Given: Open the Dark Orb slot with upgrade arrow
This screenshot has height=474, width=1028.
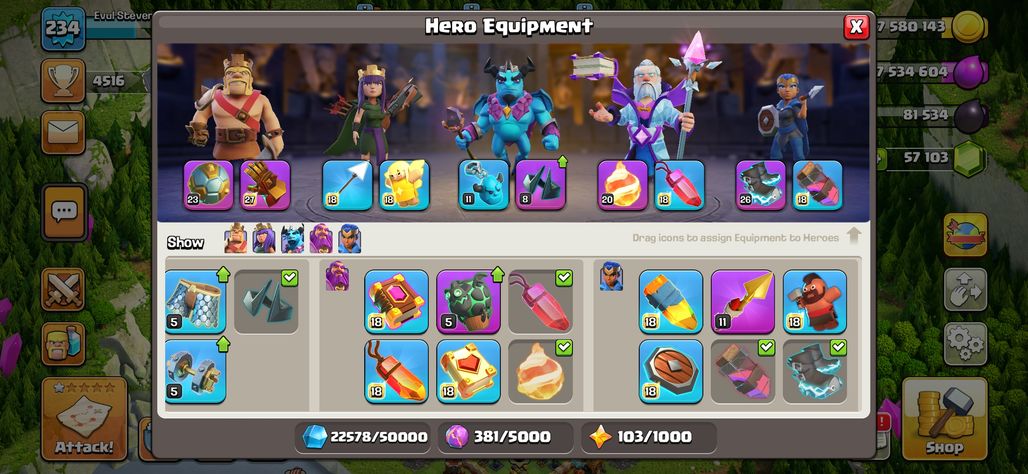Looking at the screenshot, I should coord(540,186).
